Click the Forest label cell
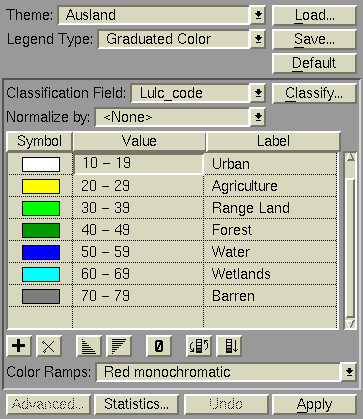 click(271, 230)
